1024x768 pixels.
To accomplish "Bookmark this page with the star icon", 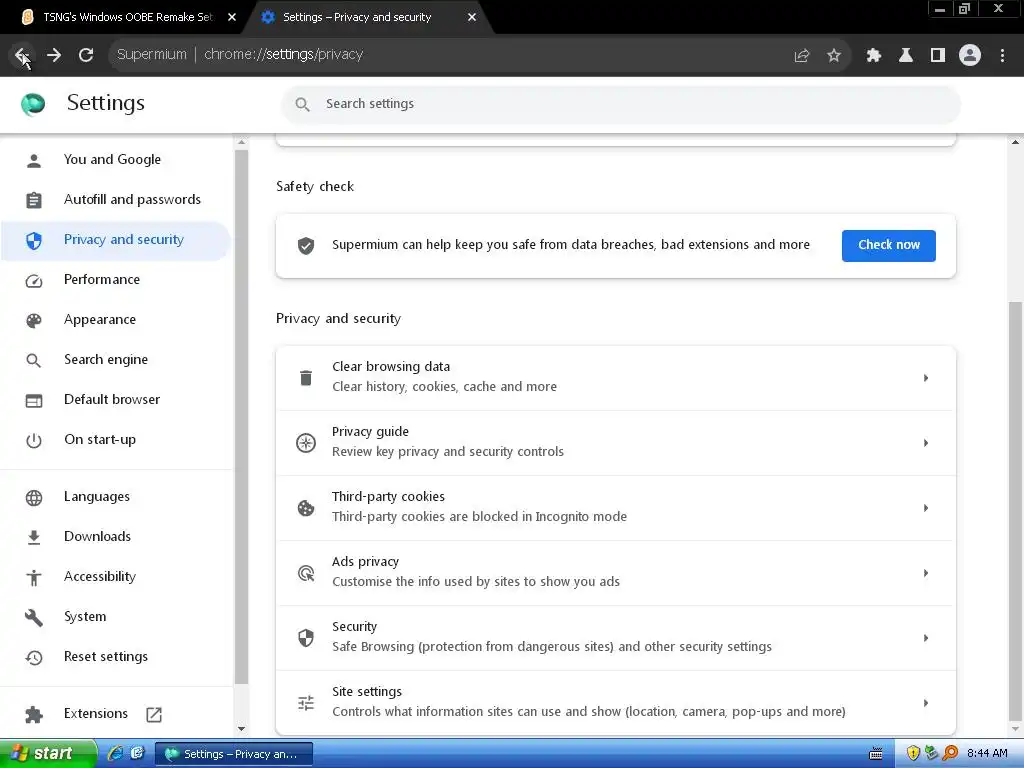I will [834, 56].
